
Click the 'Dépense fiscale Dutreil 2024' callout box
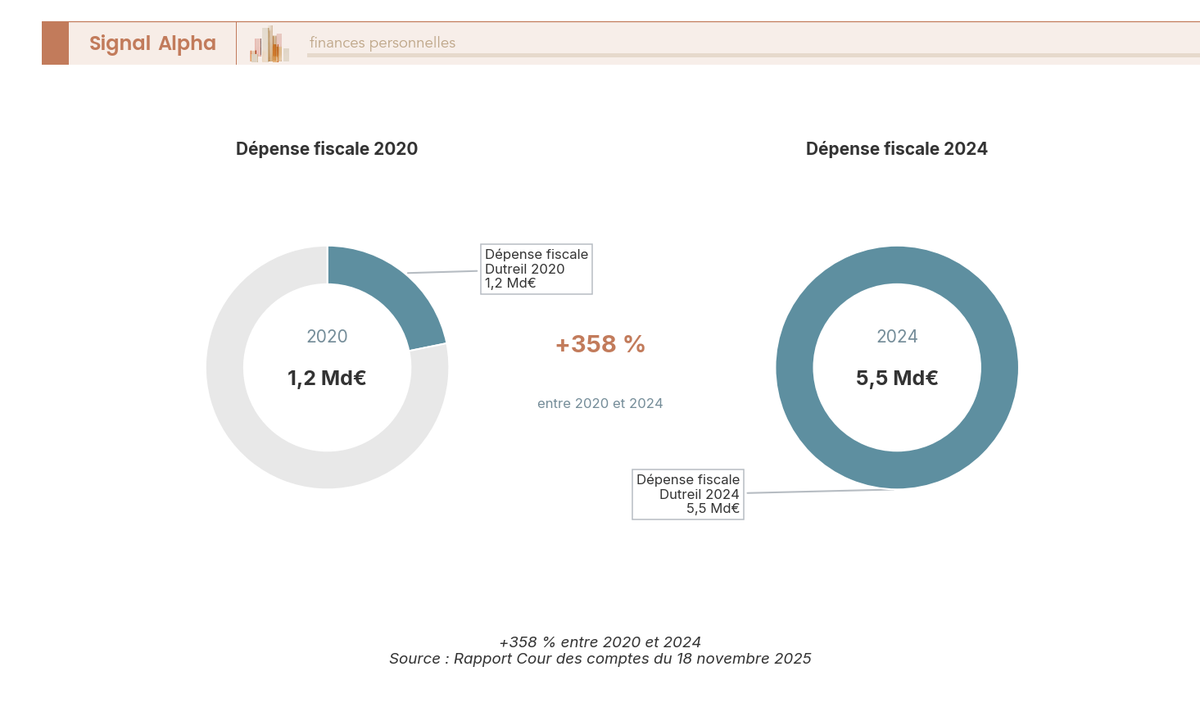(688, 494)
